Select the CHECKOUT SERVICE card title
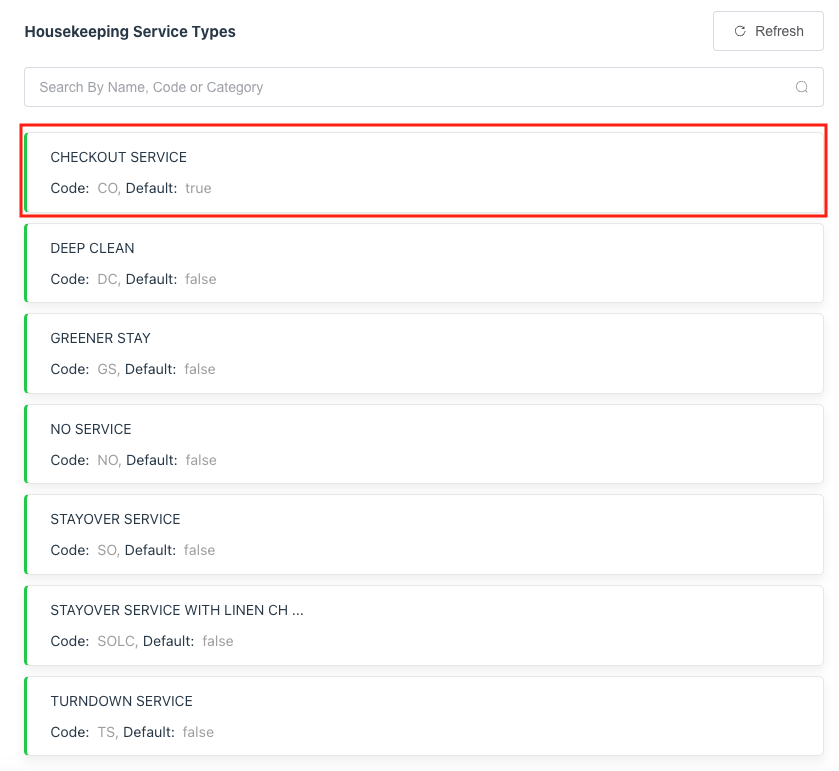The height and width of the screenshot is (771, 839). click(118, 157)
